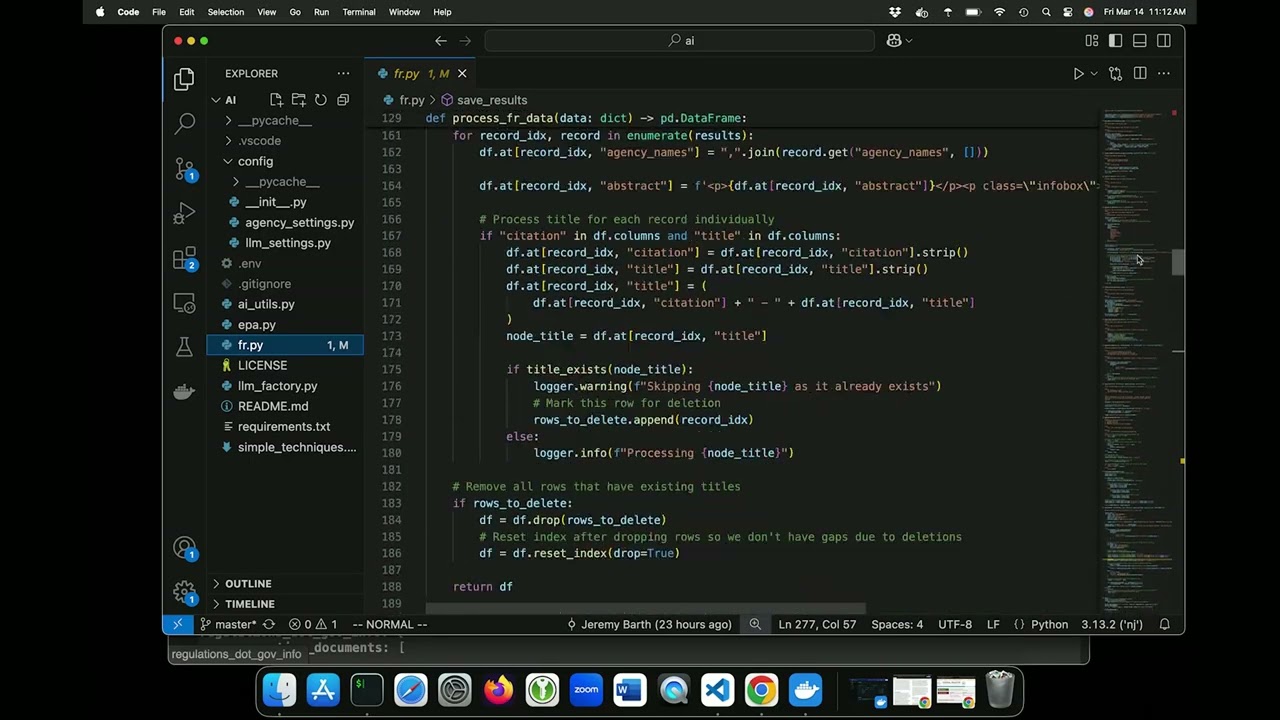Open remote window indicator in status bar
1280x720 pixels.
coord(177,624)
